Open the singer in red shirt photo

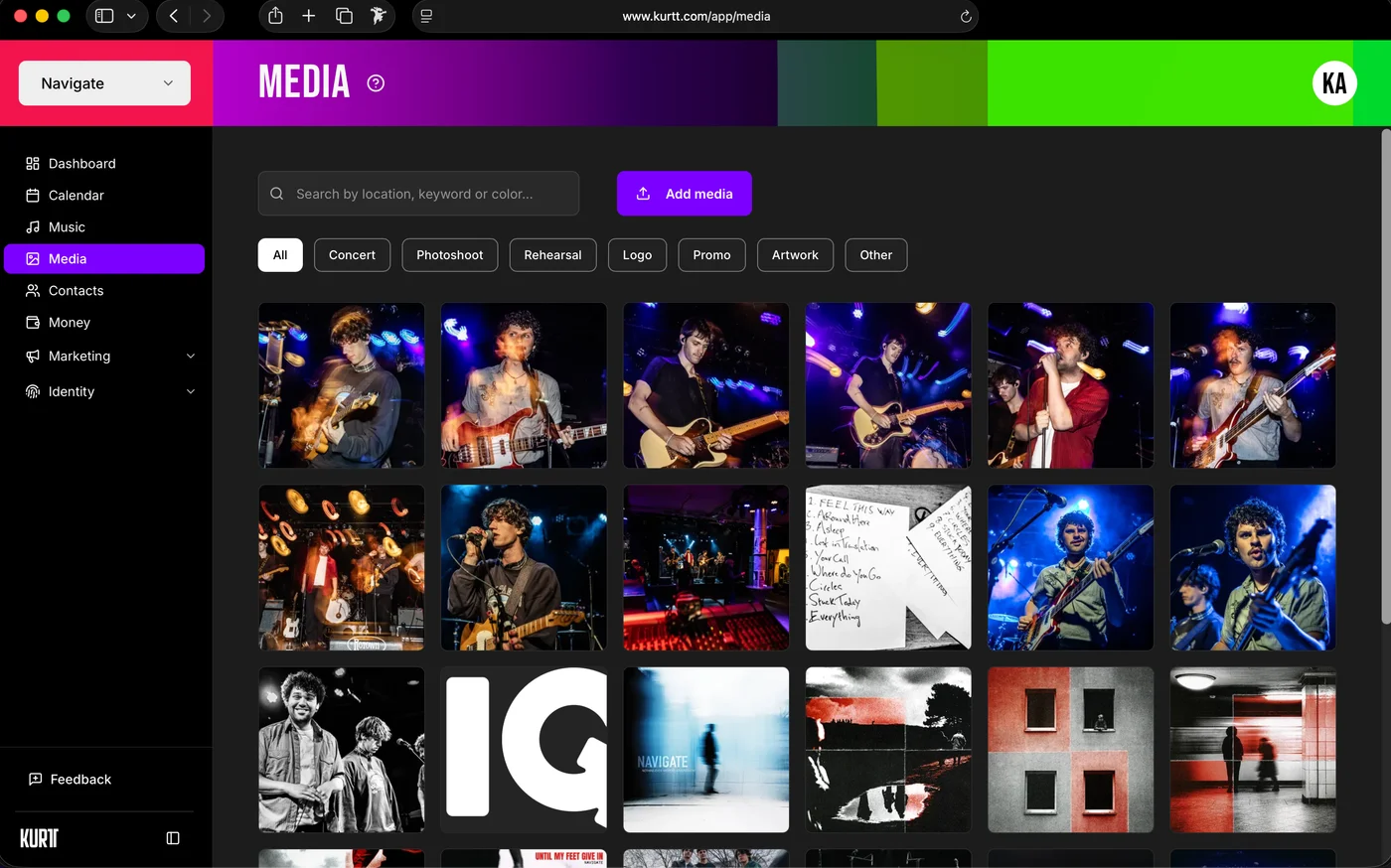coord(1071,385)
